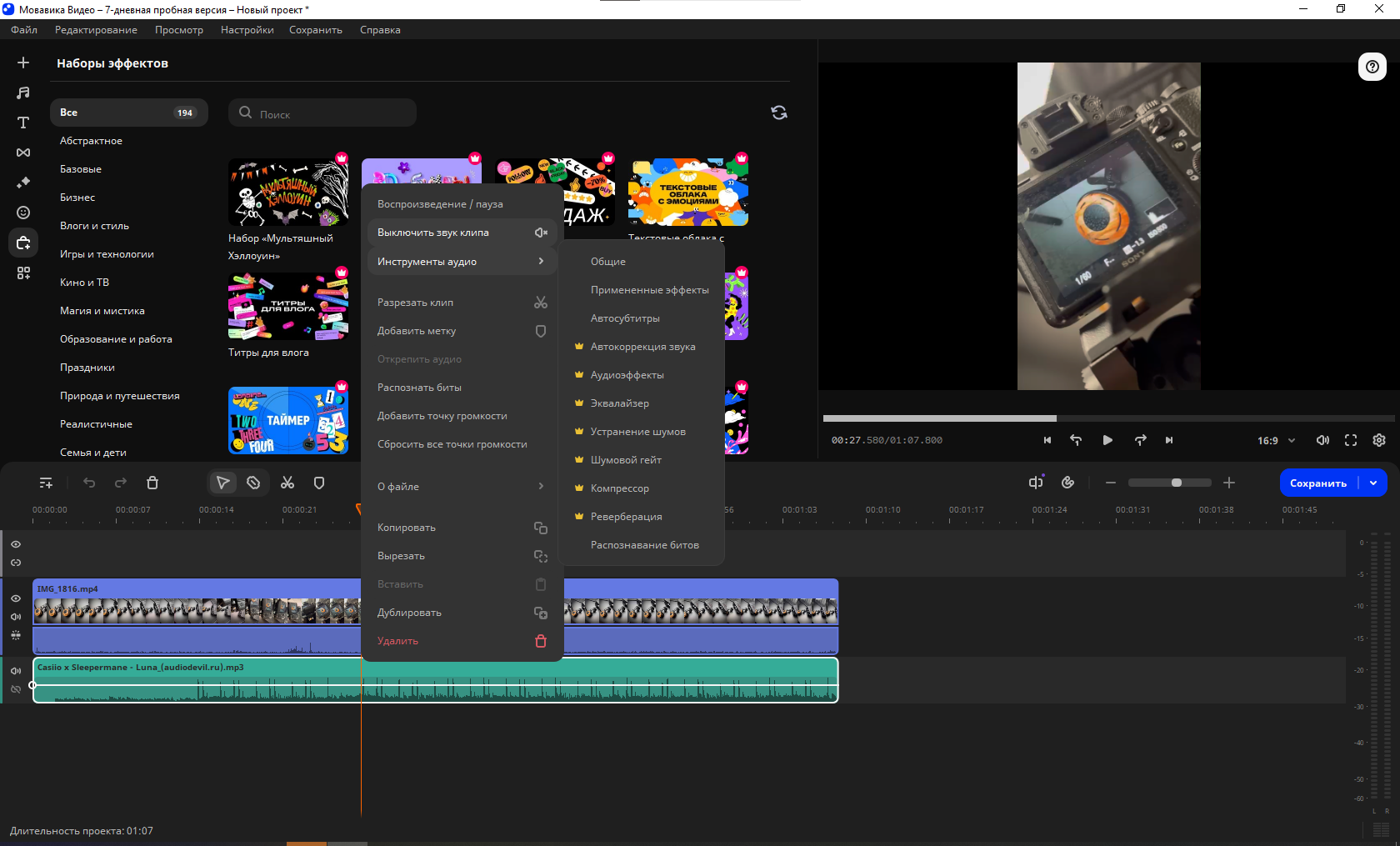Viewport: 1400px width, 846px height.
Task: Select the 'Абстрактное' effects category
Action: coord(91,141)
